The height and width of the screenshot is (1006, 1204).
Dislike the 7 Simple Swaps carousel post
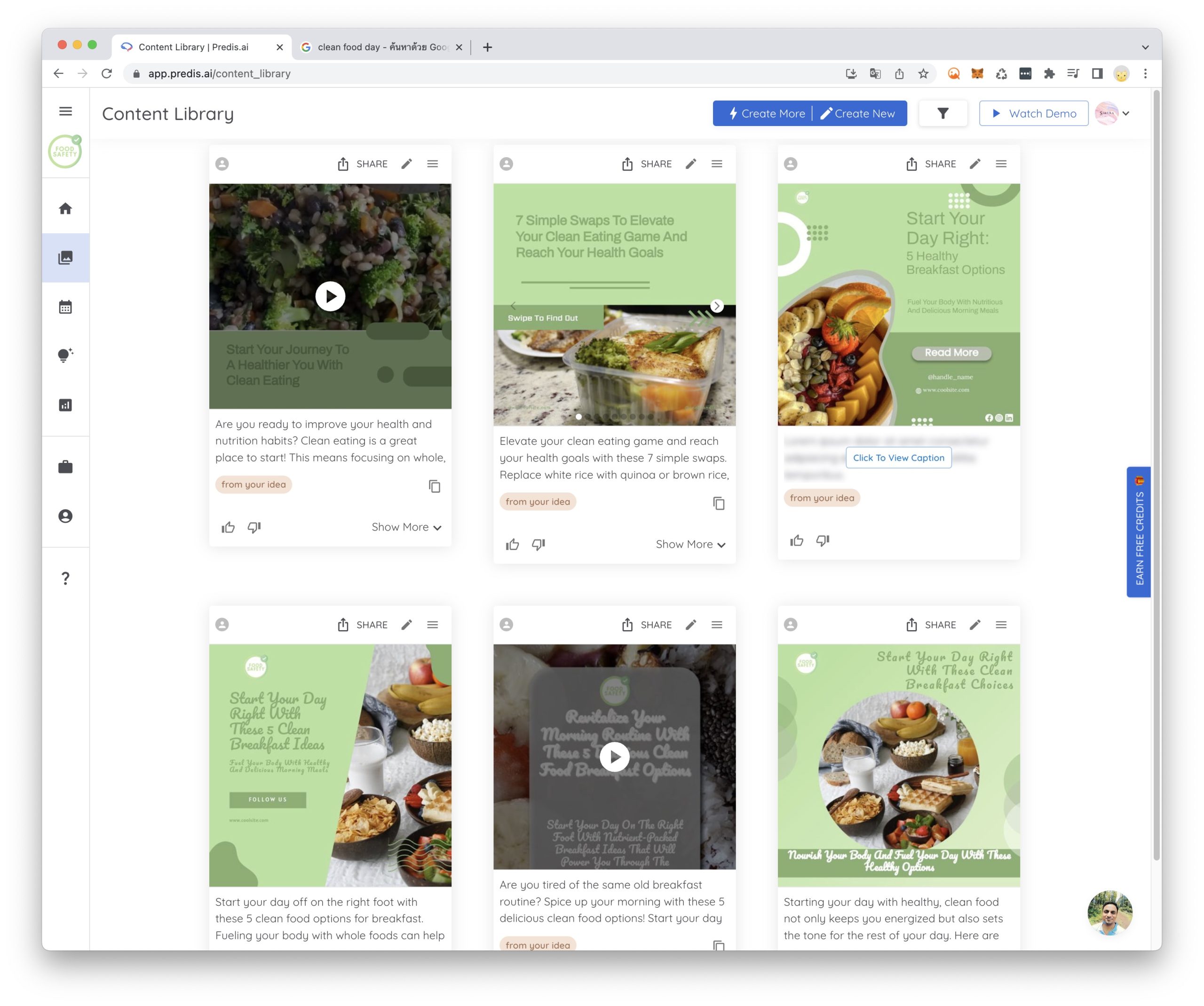click(x=539, y=545)
